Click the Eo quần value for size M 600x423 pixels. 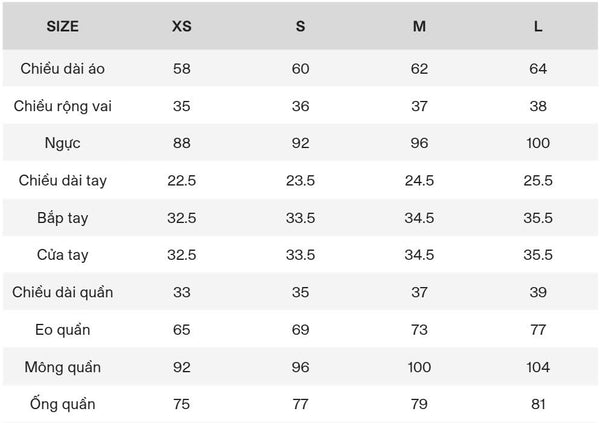click(419, 329)
